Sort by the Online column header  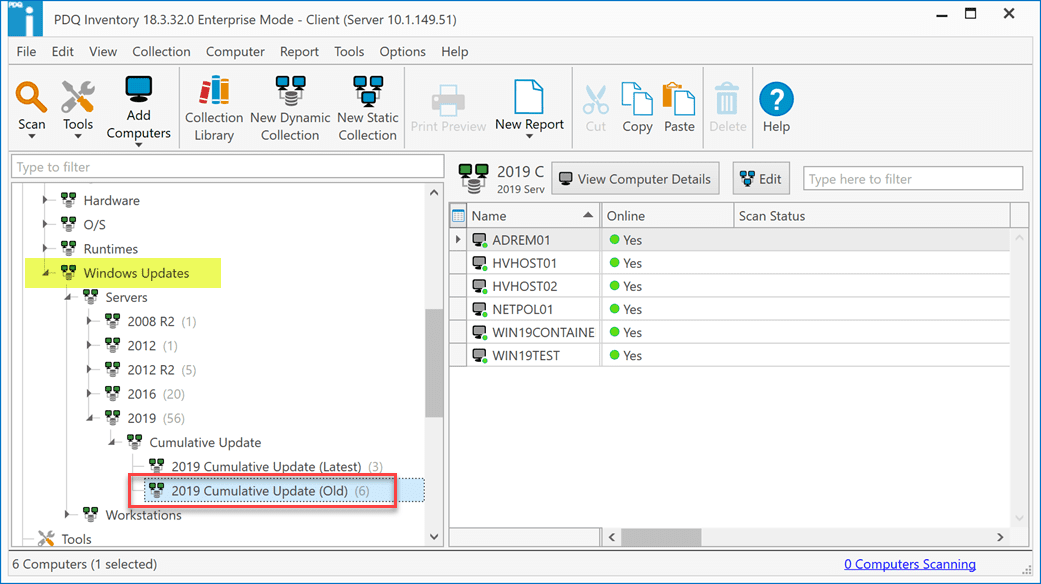[x=667, y=216]
